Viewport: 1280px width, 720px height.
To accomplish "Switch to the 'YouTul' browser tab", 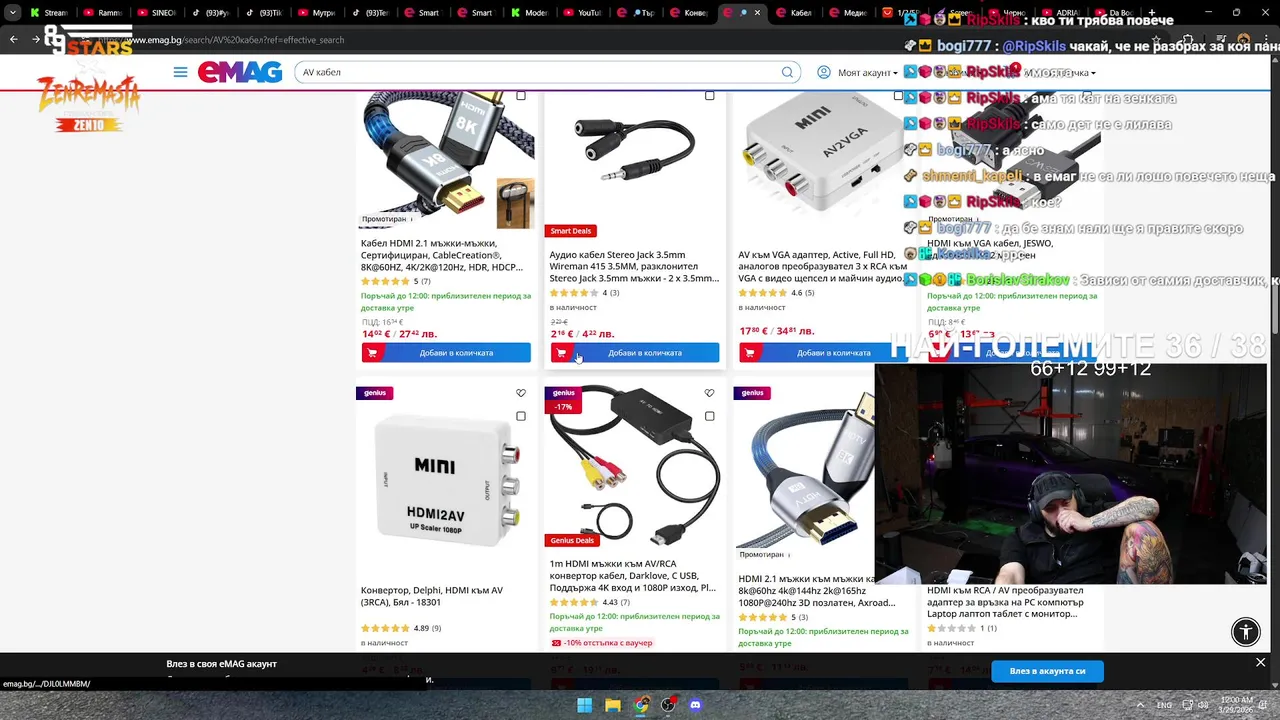I will (x=583, y=13).
